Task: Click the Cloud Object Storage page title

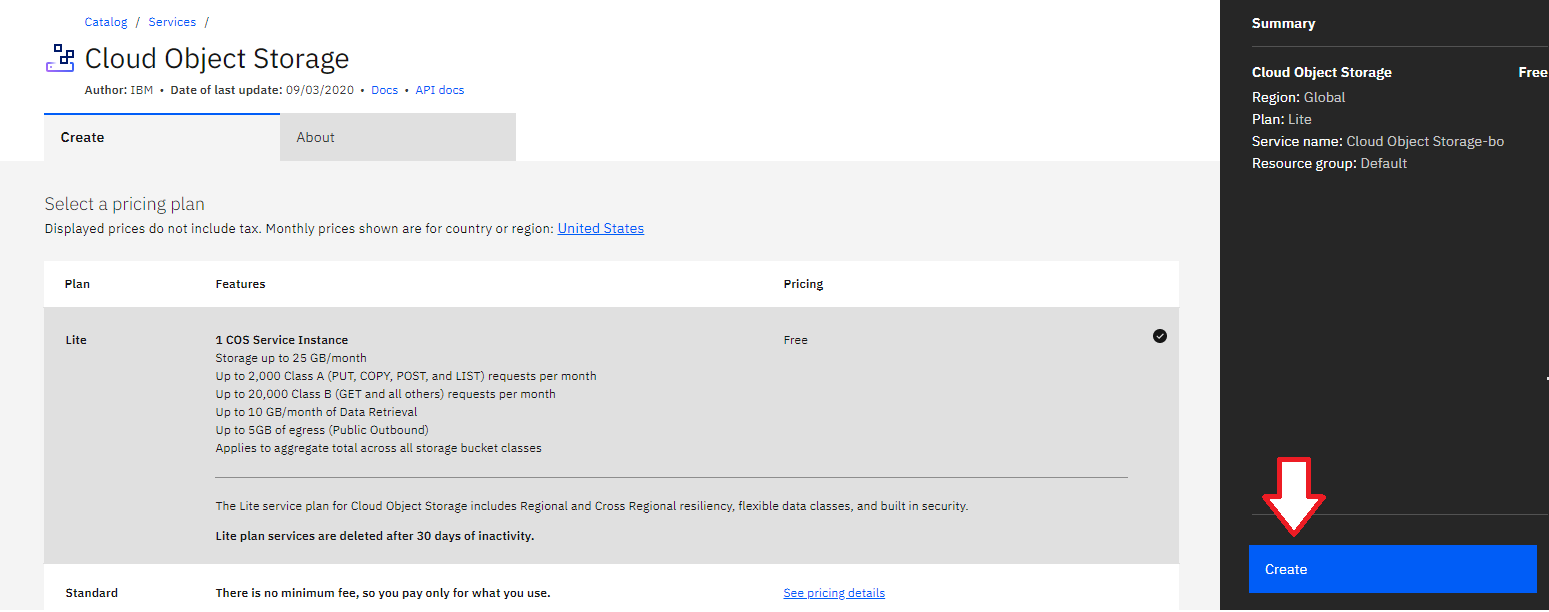Action: point(217,58)
